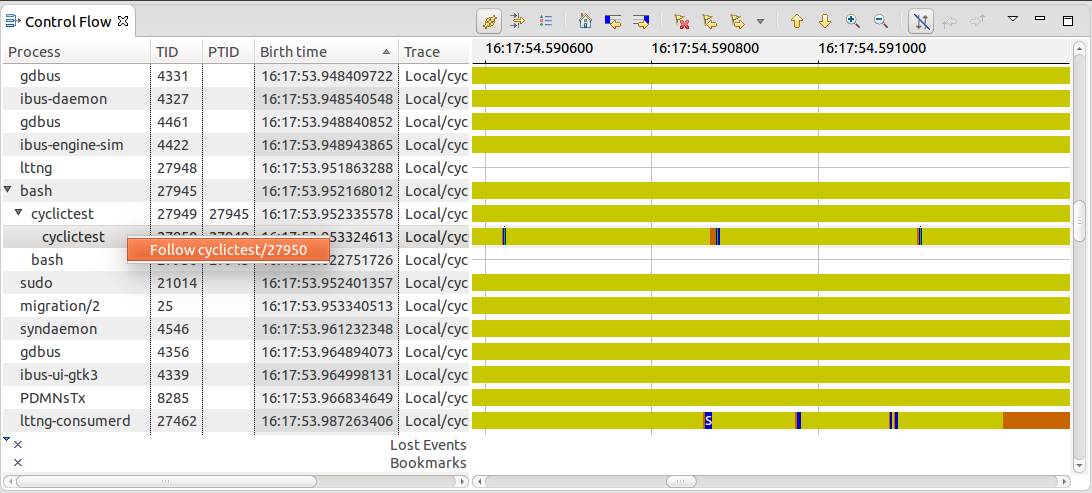Reset the time scale with the home icon

585,21
